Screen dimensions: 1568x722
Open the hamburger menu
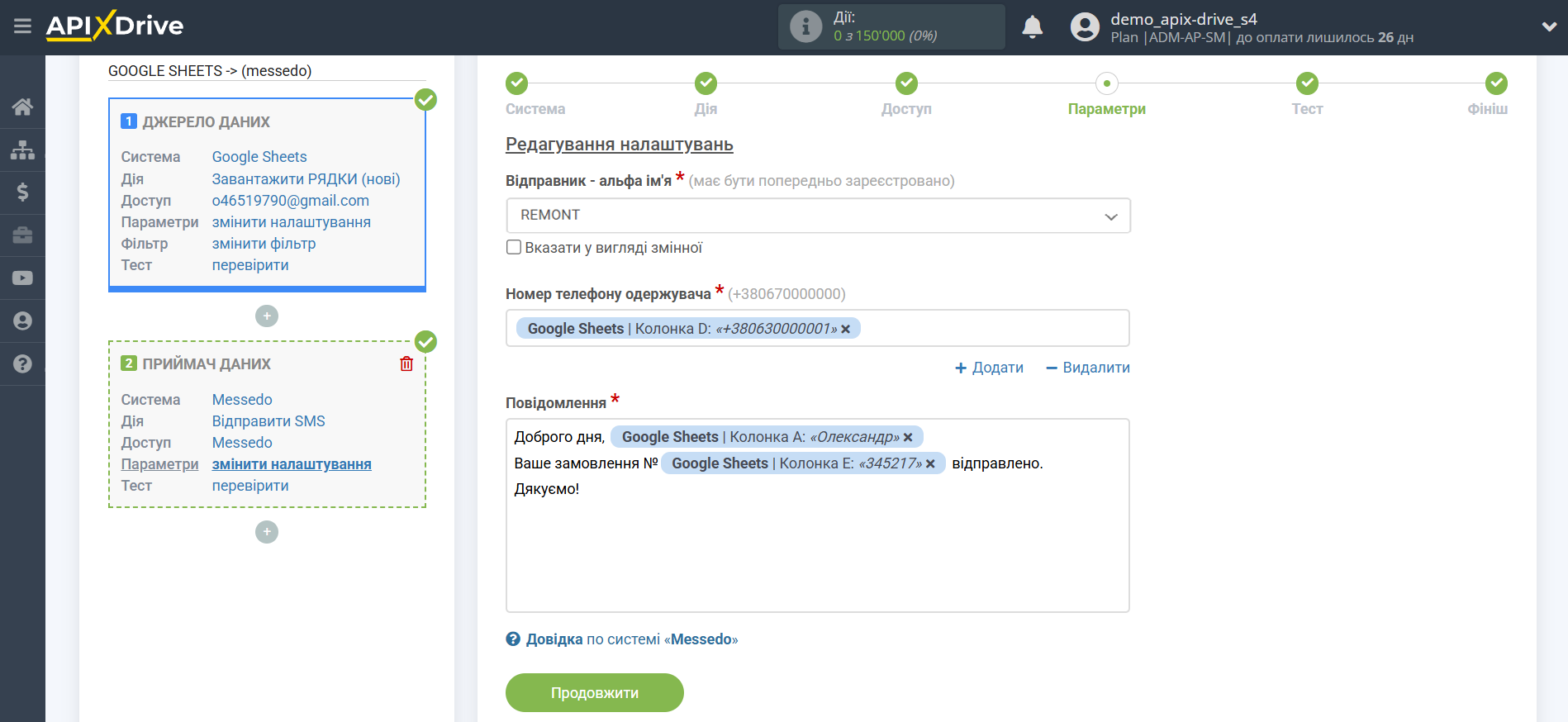(x=22, y=26)
